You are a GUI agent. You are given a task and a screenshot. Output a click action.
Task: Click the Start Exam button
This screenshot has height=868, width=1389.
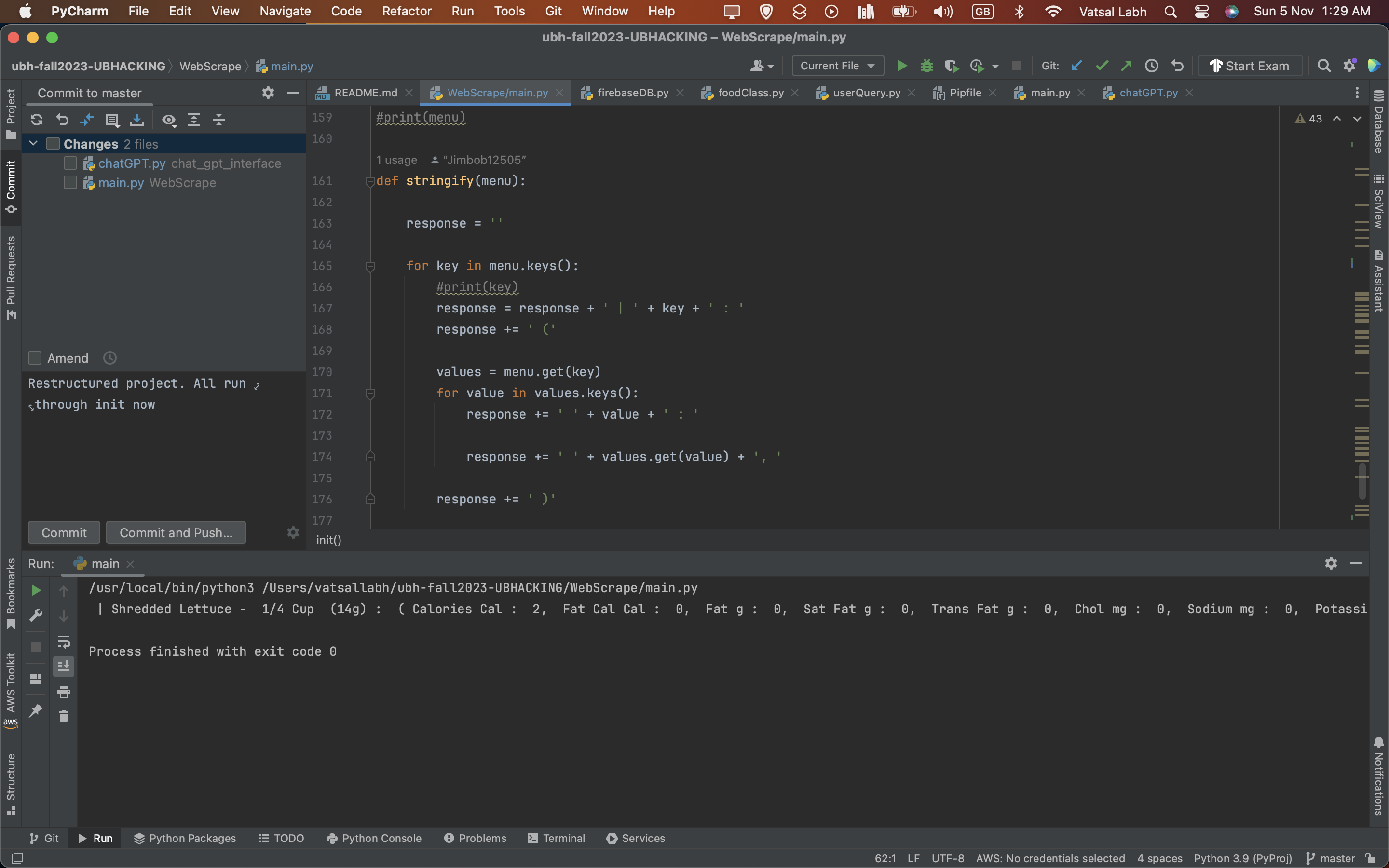click(1250, 66)
